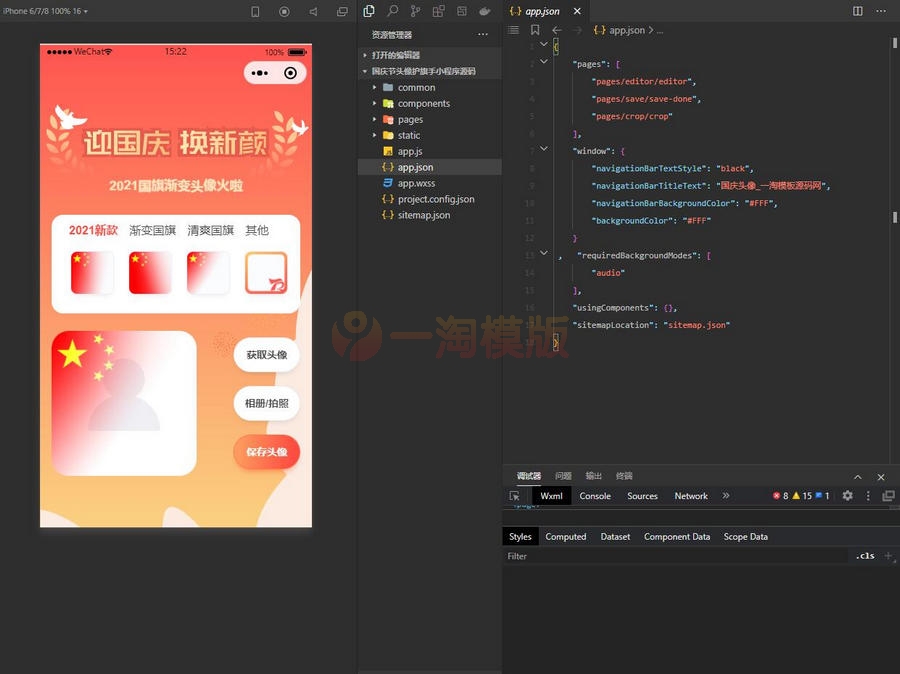
Task: Collapse the debugger panel with the up chevron
Action: point(857,477)
